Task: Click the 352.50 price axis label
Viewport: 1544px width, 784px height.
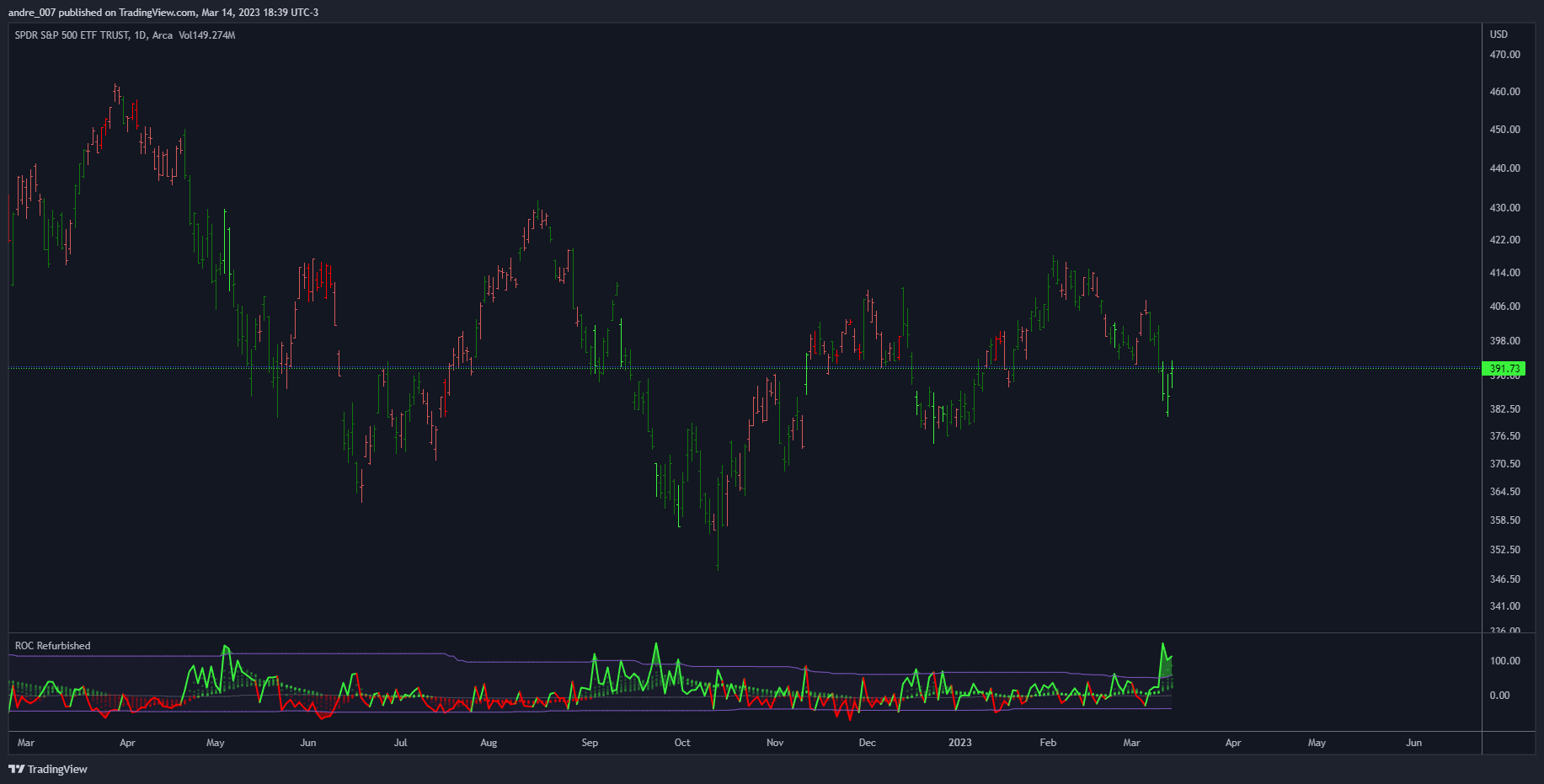Action: [x=1504, y=550]
